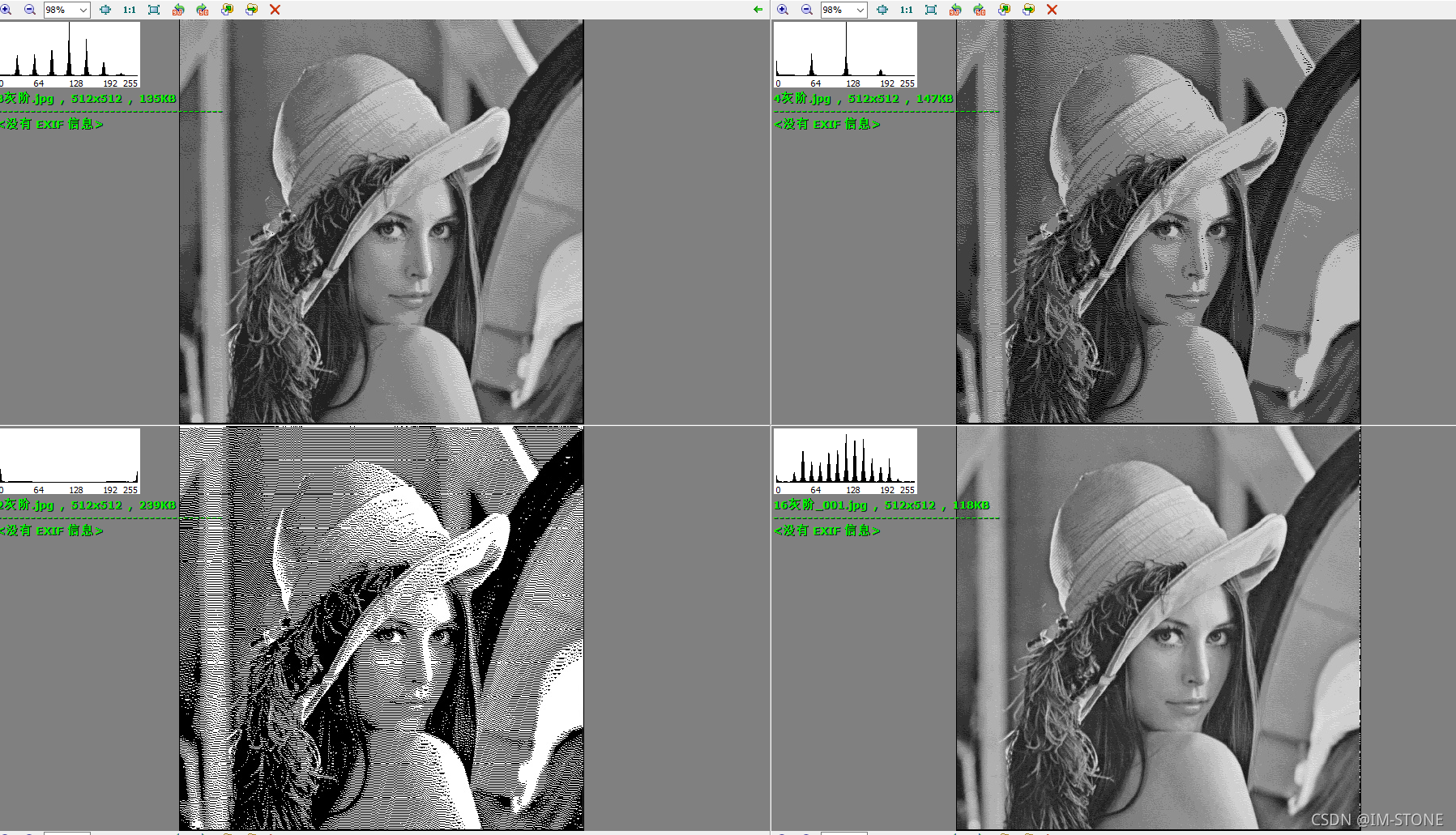This screenshot has height=835, width=1456.
Task: Rotate left 90 degrees in left pane
Action: [178, 10]
